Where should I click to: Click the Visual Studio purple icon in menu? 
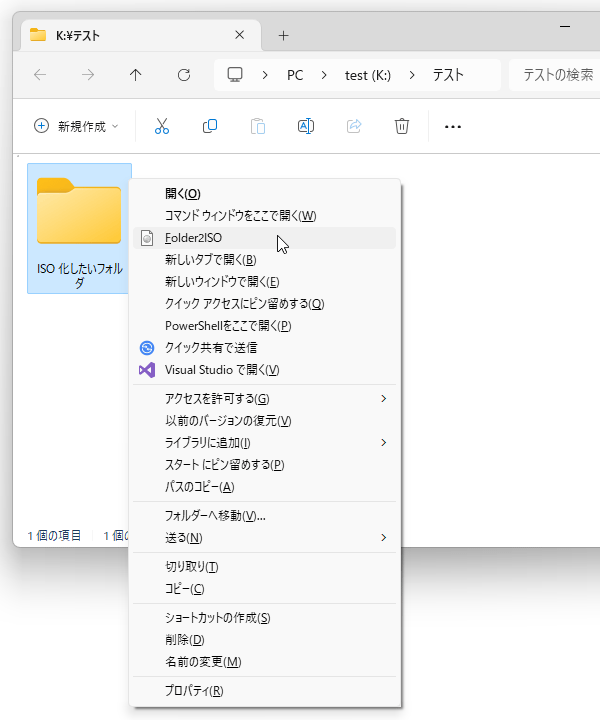pos(147,370)
